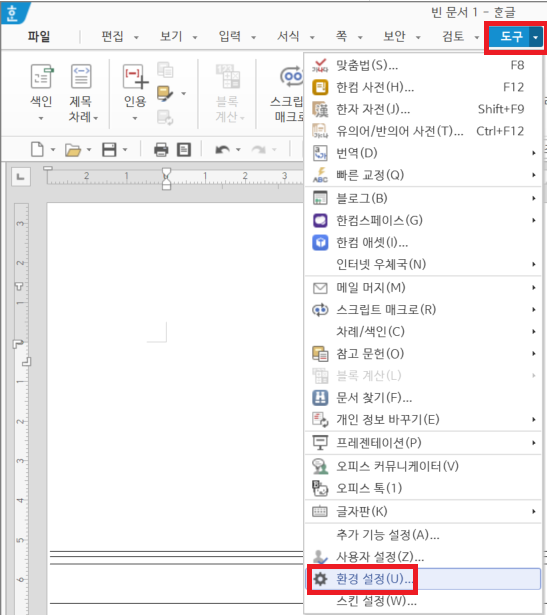This screenshot has height=615, width=547.
Task: Select 추가 기능 설정 menu item
Action: 423,535
